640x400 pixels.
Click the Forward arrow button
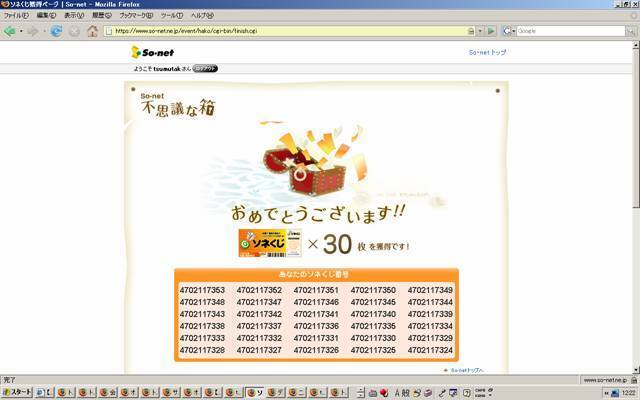(33, 31)
